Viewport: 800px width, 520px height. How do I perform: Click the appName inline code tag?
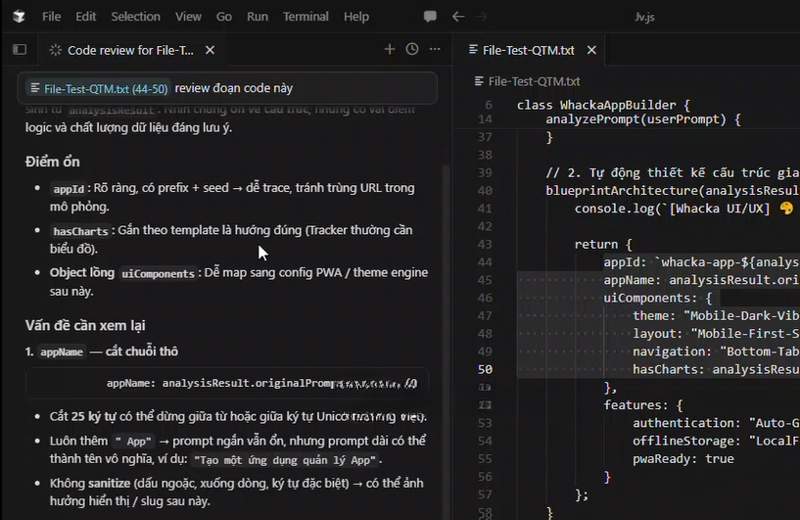62,352
